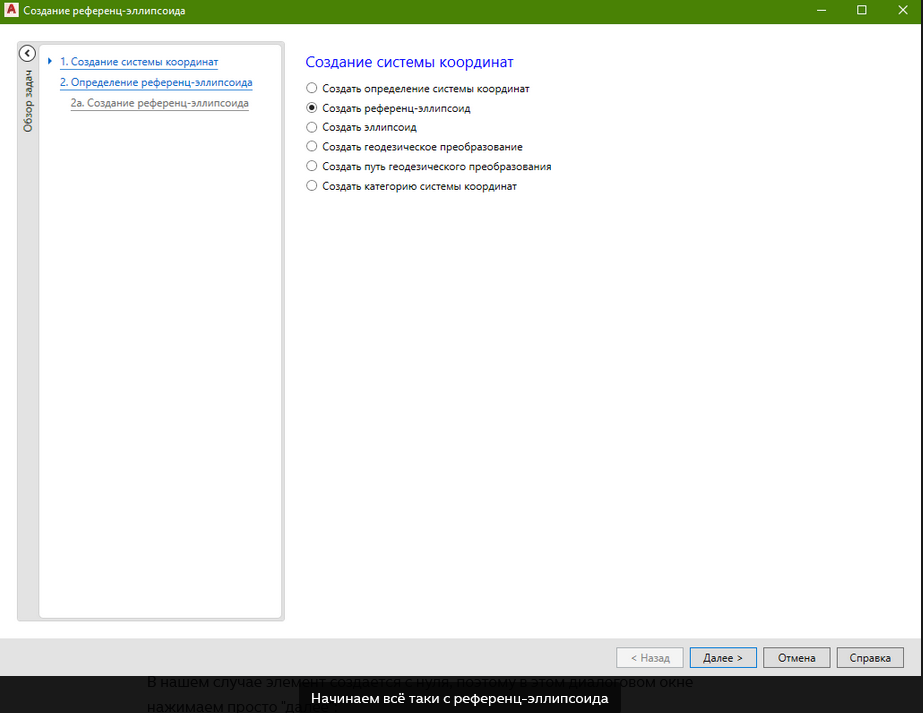Select 'Создать категорию системы координат' option
The height and width of the screenshot is (713, 923).
pyautogui.click(x=312, y=186)
